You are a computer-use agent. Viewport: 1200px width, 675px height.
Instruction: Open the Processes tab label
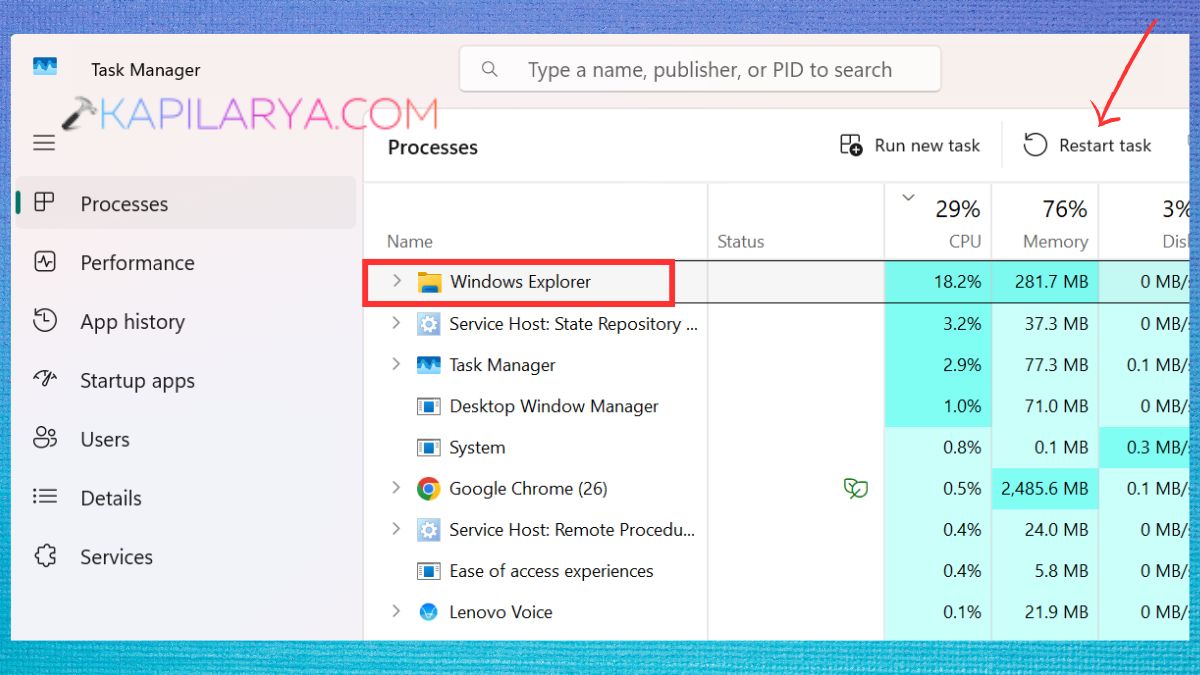[124, 204]
